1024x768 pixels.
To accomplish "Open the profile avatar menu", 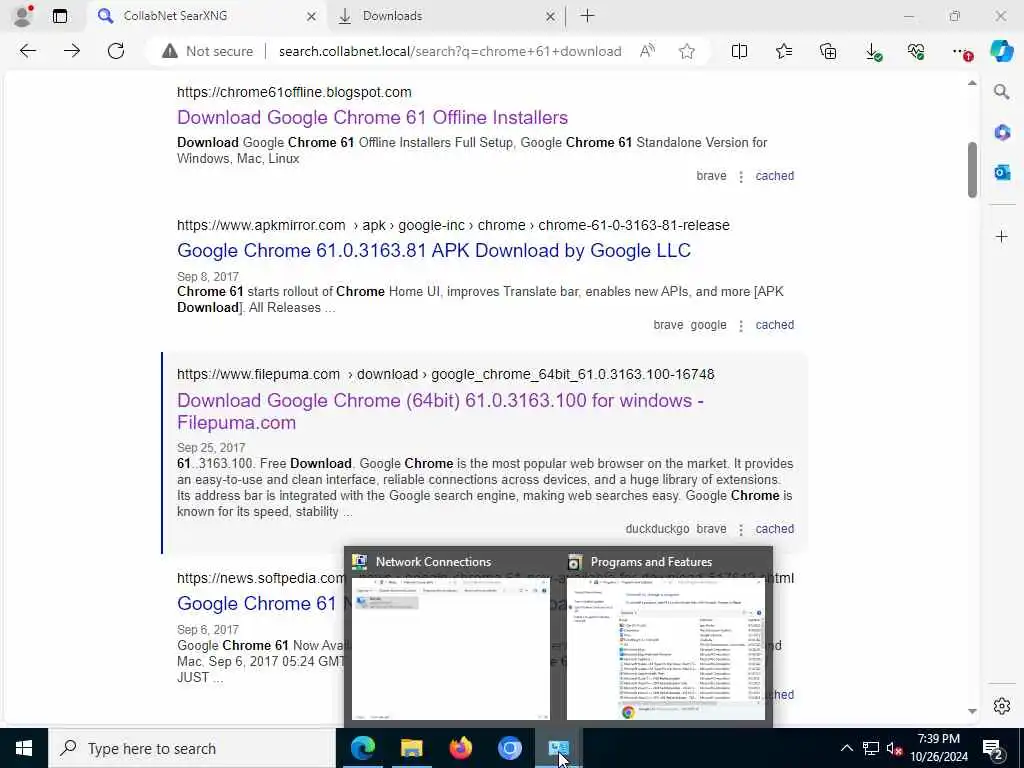I will pyautogui.click(x=22, y=16).
